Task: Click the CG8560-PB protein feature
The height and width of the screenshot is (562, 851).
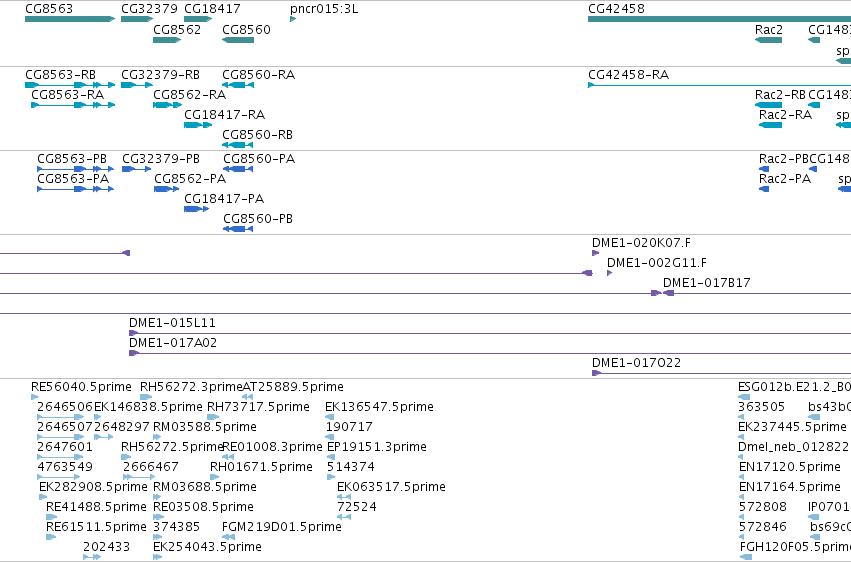Action: (238, 229)
